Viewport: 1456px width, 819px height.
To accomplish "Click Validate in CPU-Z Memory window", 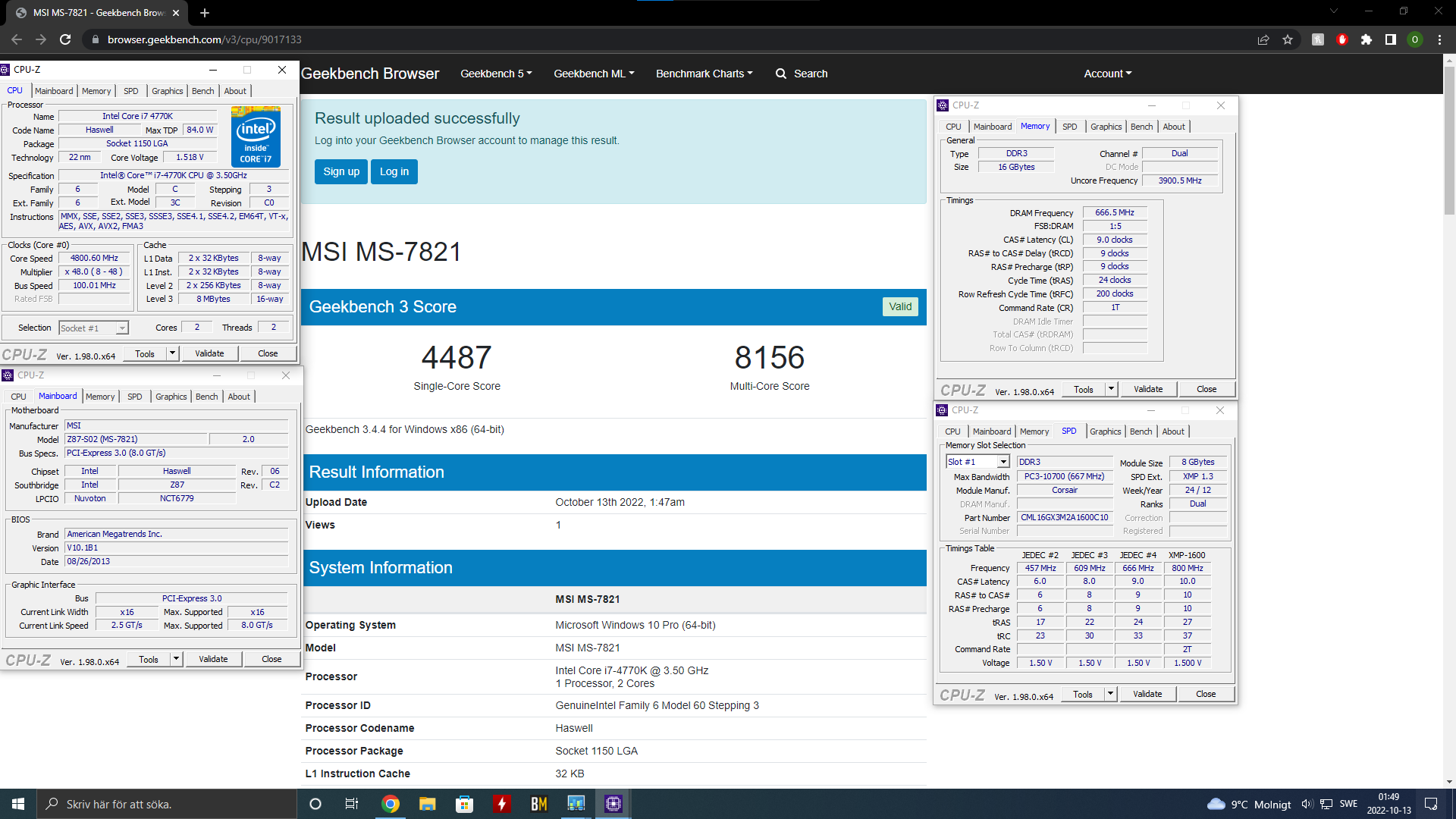I will (x=1148, y=389).
